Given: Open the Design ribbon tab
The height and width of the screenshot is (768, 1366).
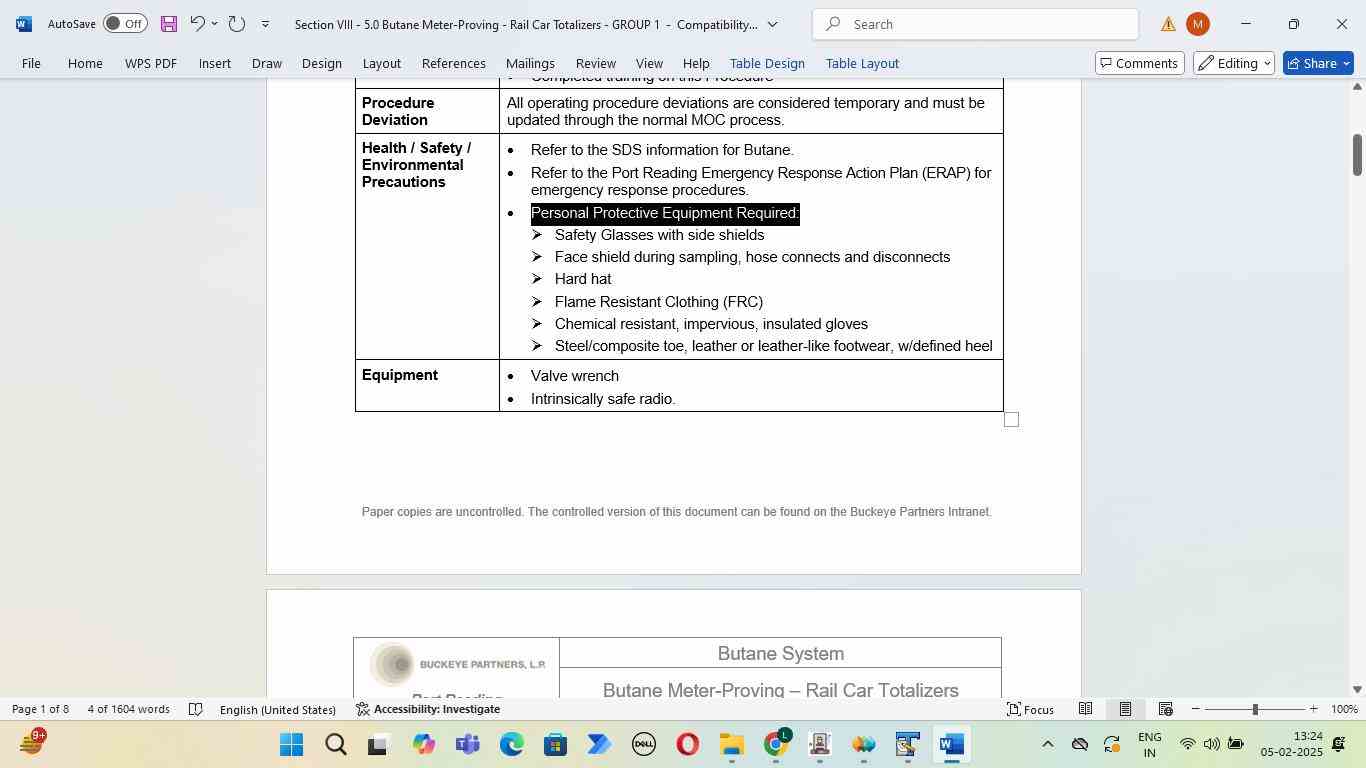Looking at the screenshot, I should pos(322,63).
